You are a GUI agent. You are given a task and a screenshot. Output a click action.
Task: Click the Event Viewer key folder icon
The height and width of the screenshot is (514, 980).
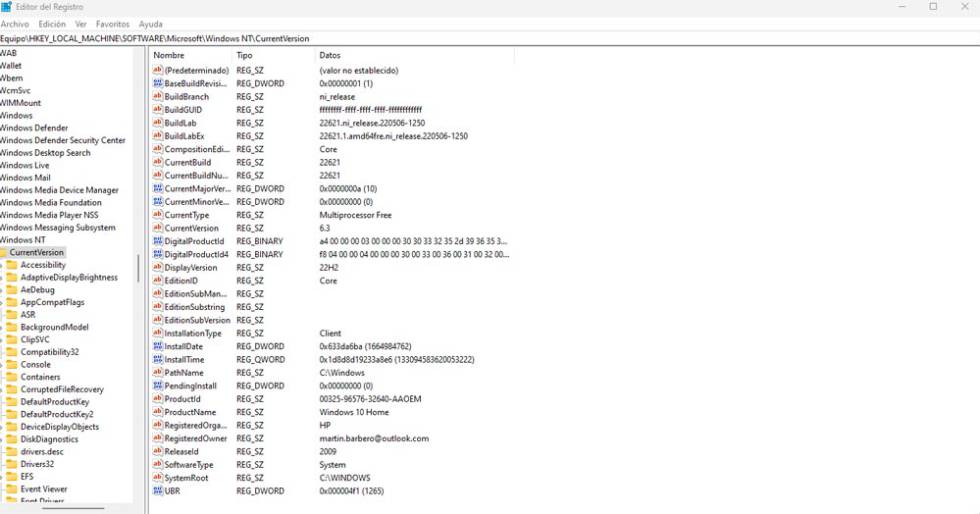click(x=11, y=489)
